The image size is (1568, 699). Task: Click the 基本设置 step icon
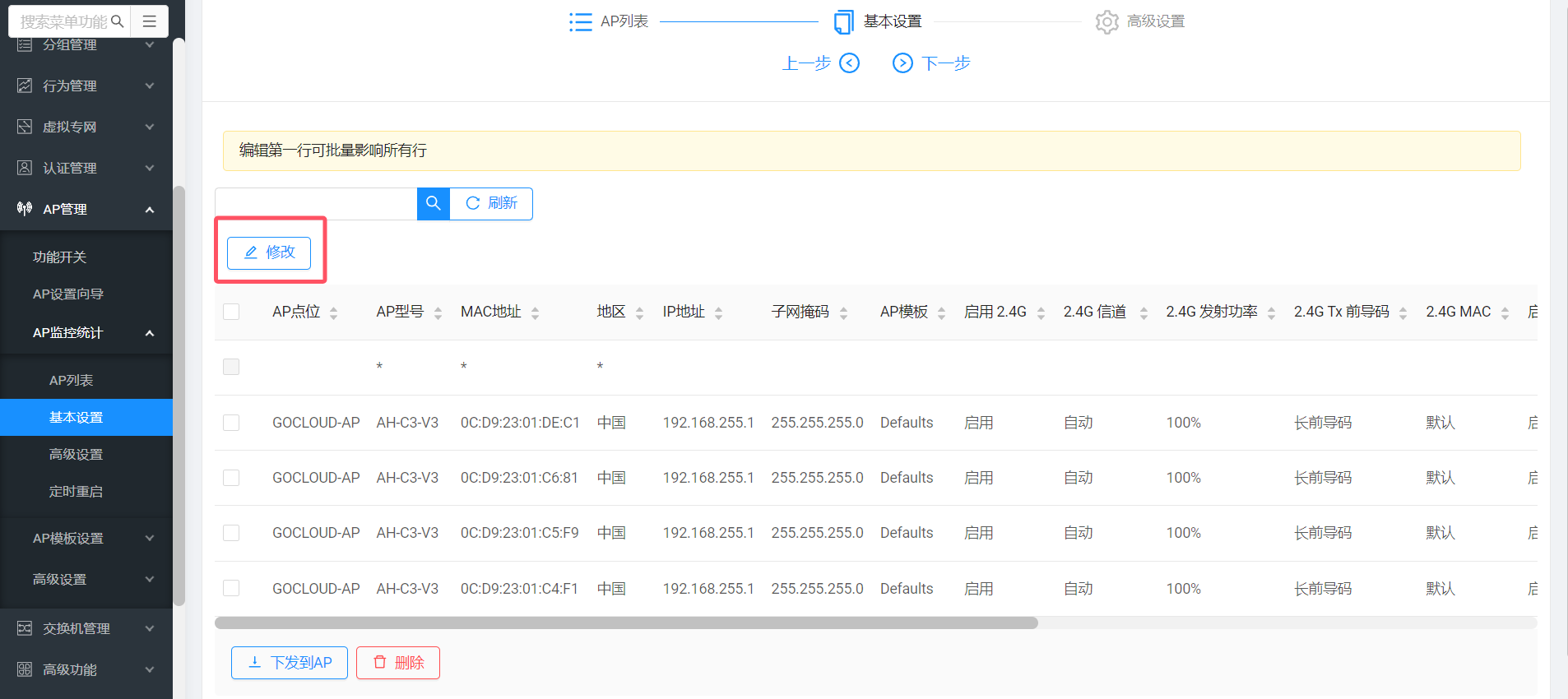click(844, 22)
